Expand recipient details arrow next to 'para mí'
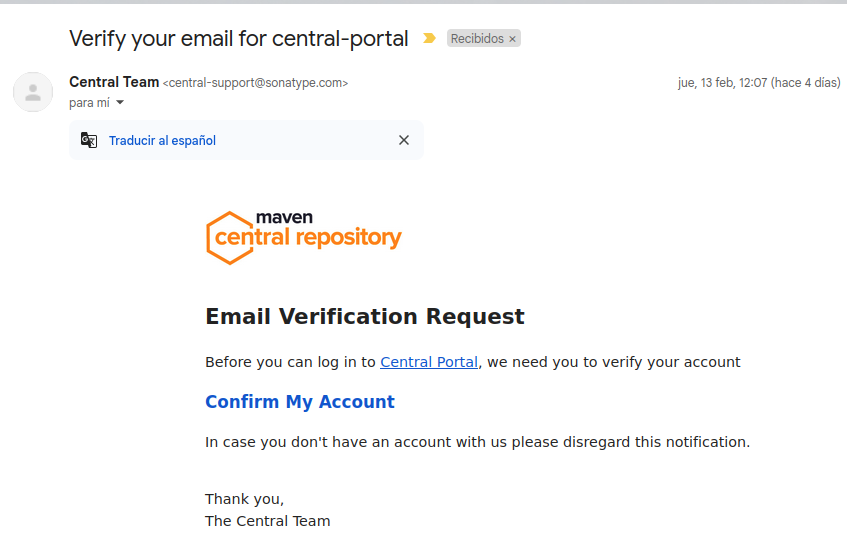 [x=120, y=103]
